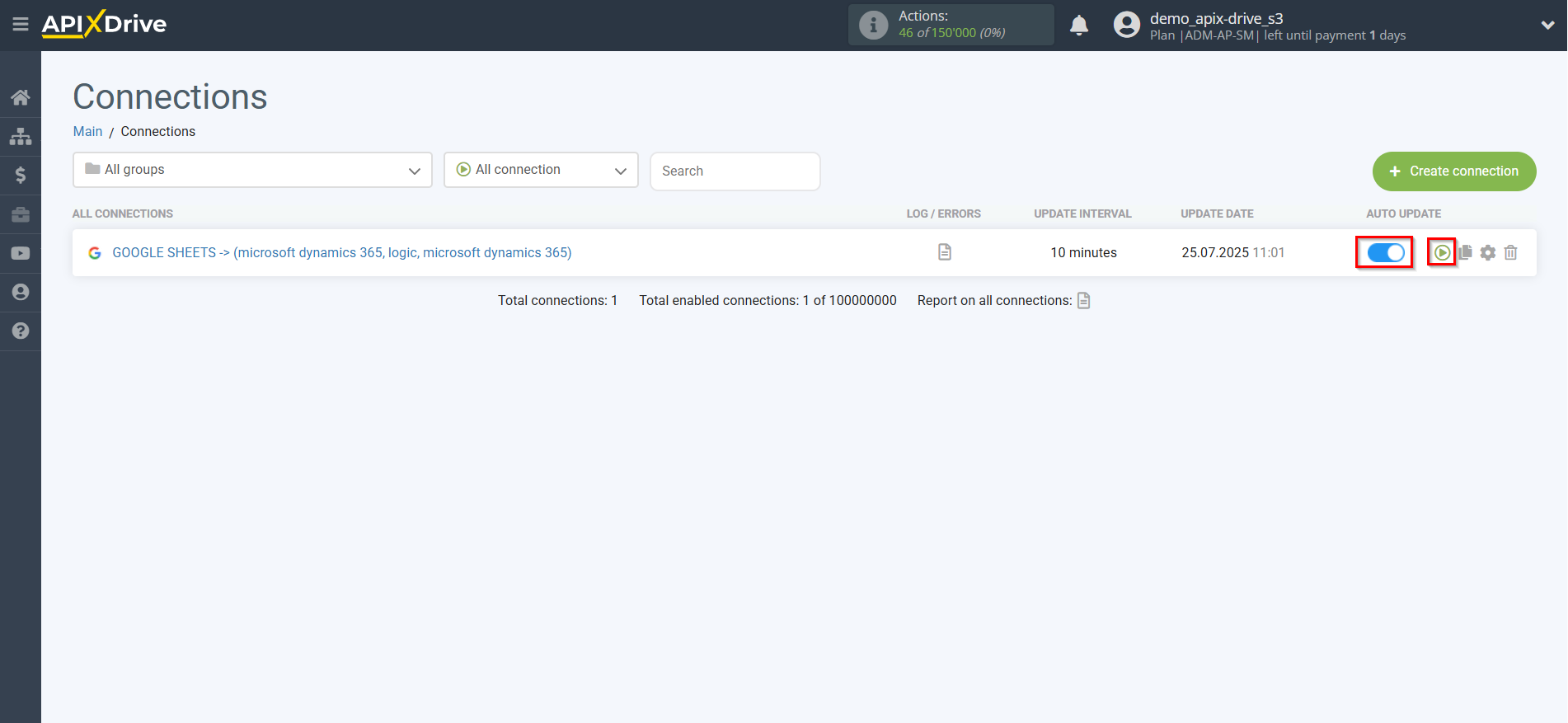This screenshot has width=1568, height=723.
Task: Click the Actions 46 of 150'000 counter
Action: (952, 25)
